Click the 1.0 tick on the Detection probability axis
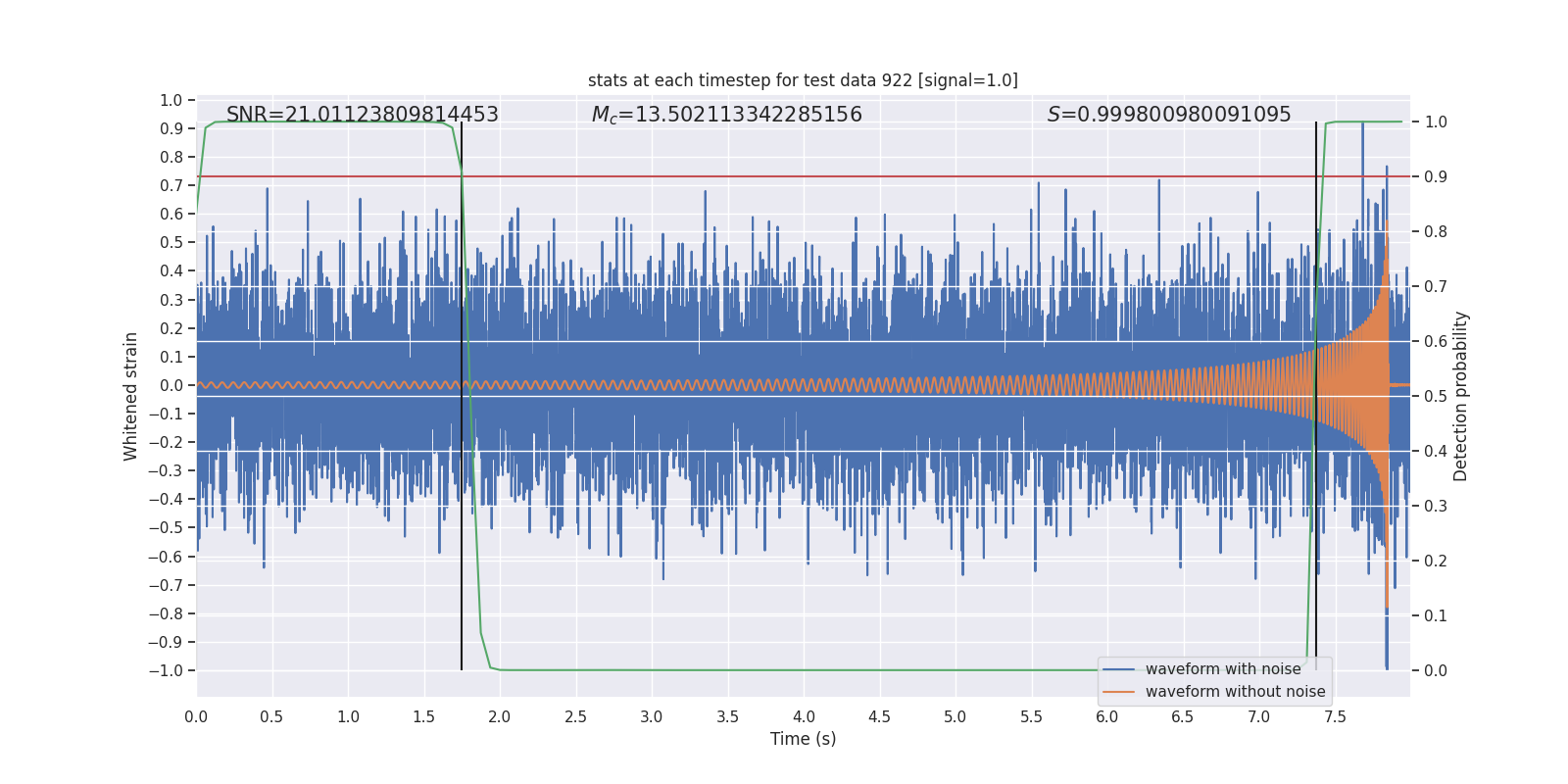The image size is (1568, 784). [1436, 122]
